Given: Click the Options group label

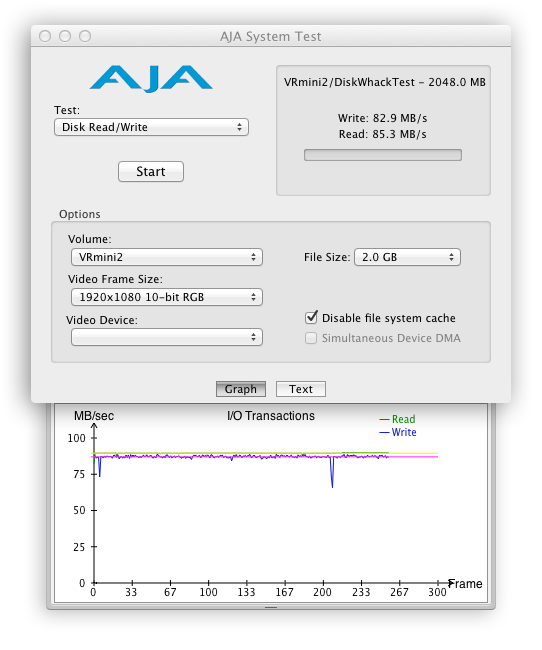Looking at the screenshot, I should (x=80, y=214).
